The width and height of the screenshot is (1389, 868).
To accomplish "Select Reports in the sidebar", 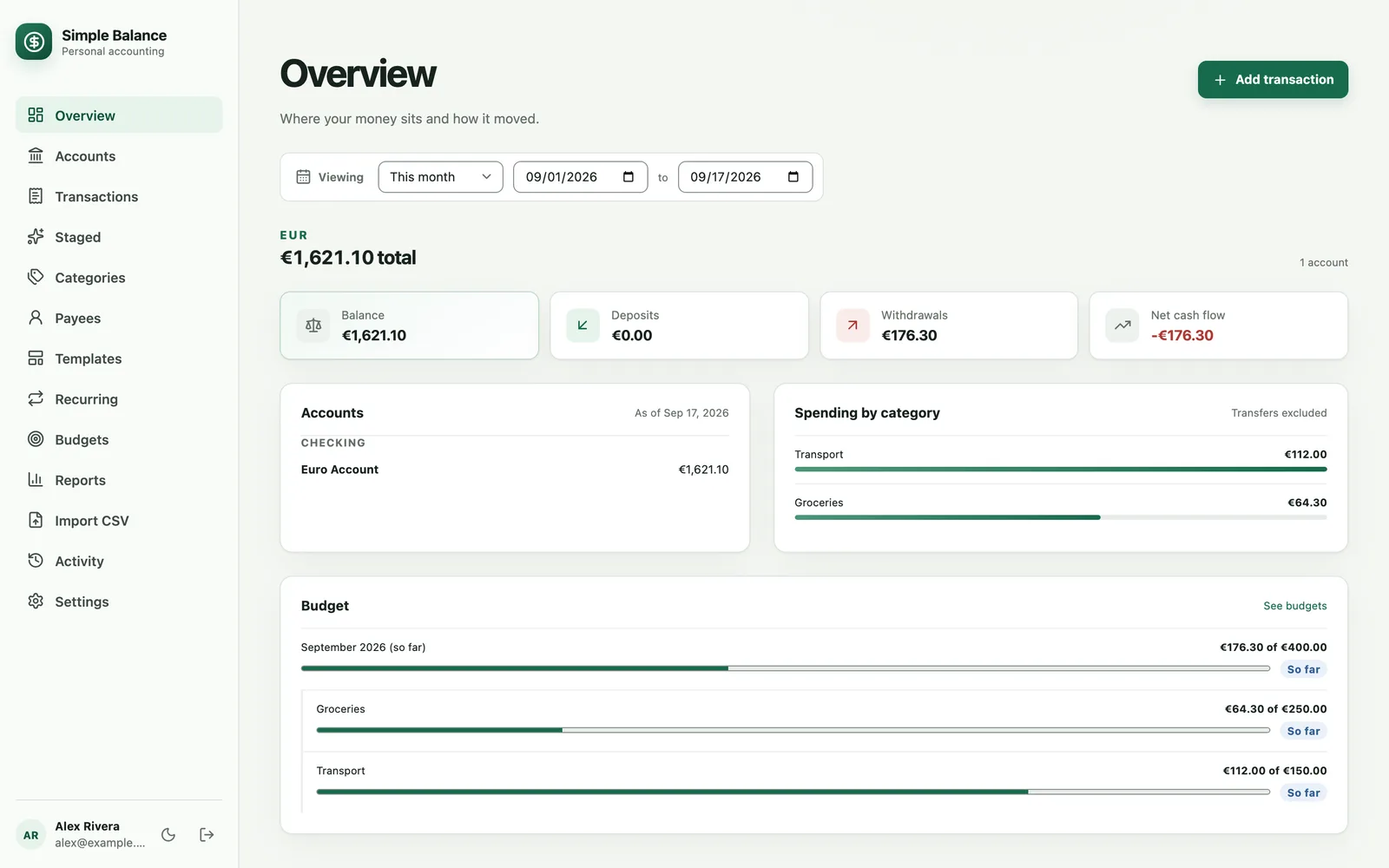I will click(119, 480).
